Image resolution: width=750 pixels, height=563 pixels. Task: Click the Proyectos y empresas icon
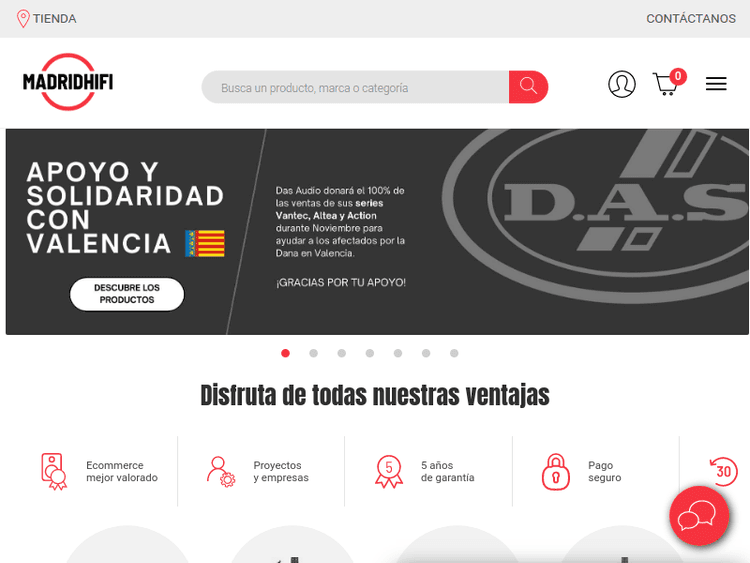pyautogui.click(x=220, y=471)
